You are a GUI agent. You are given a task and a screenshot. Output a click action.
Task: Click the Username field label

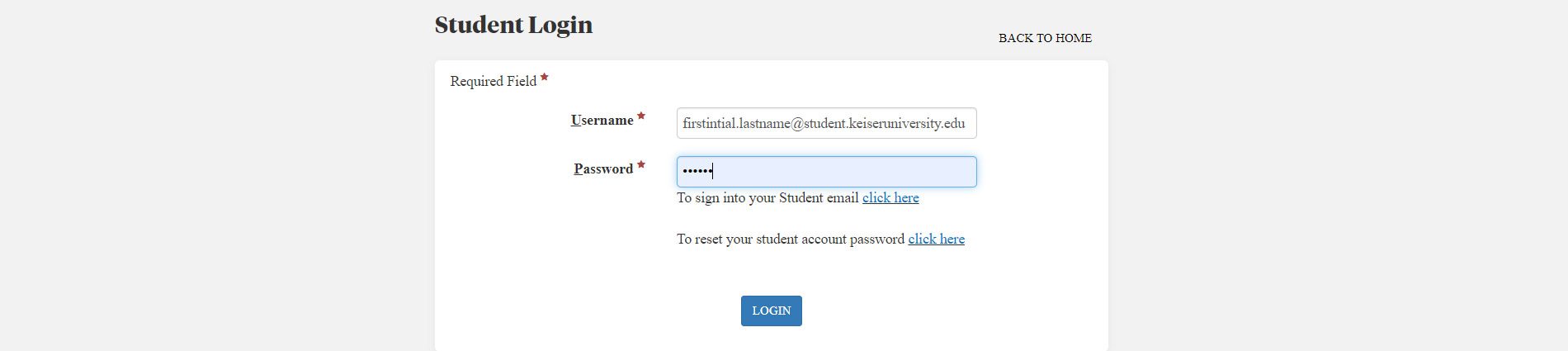(x=602, y=121)
